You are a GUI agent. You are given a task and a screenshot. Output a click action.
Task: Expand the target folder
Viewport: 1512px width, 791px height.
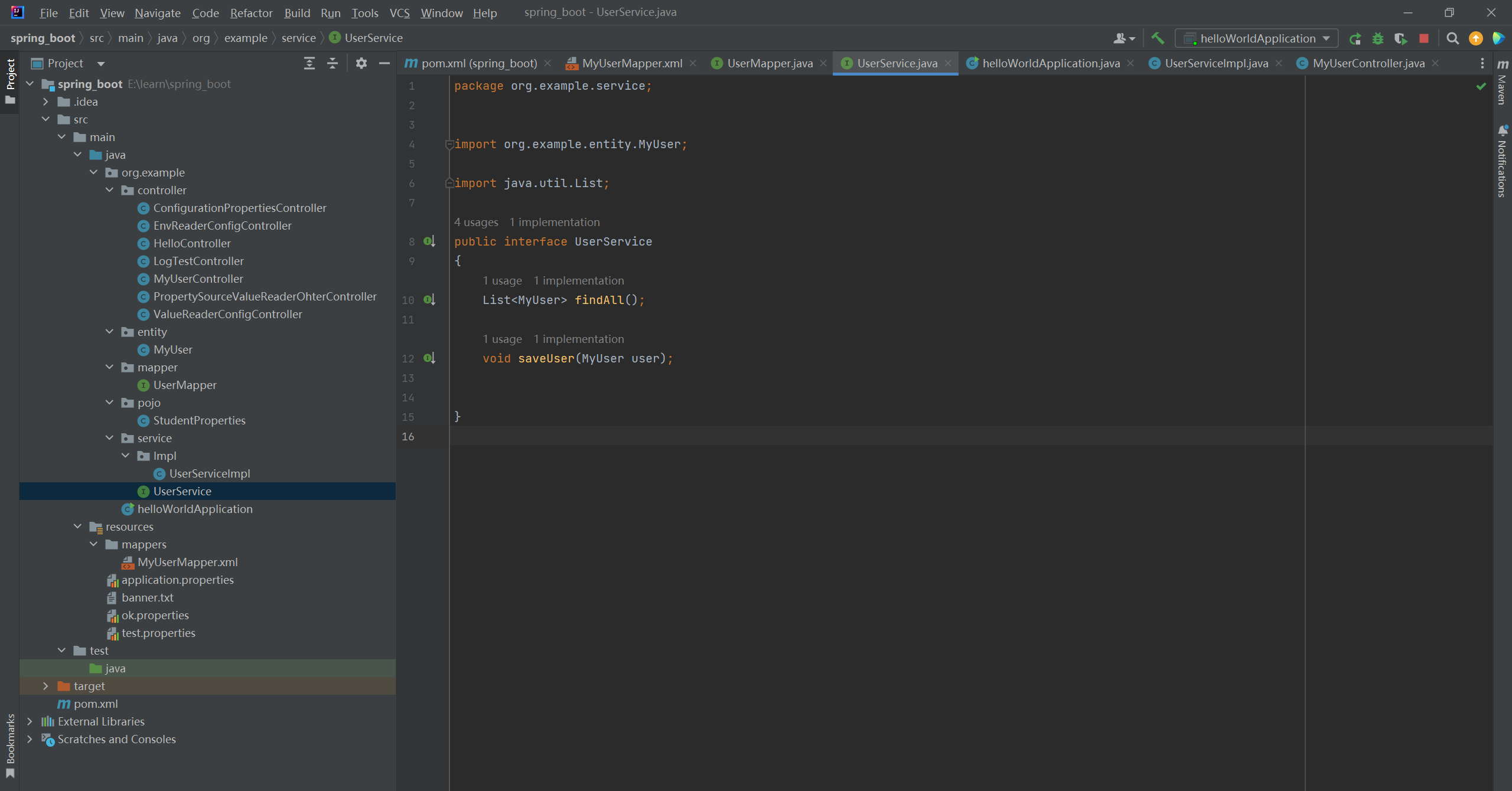click(x=45, y=686)
